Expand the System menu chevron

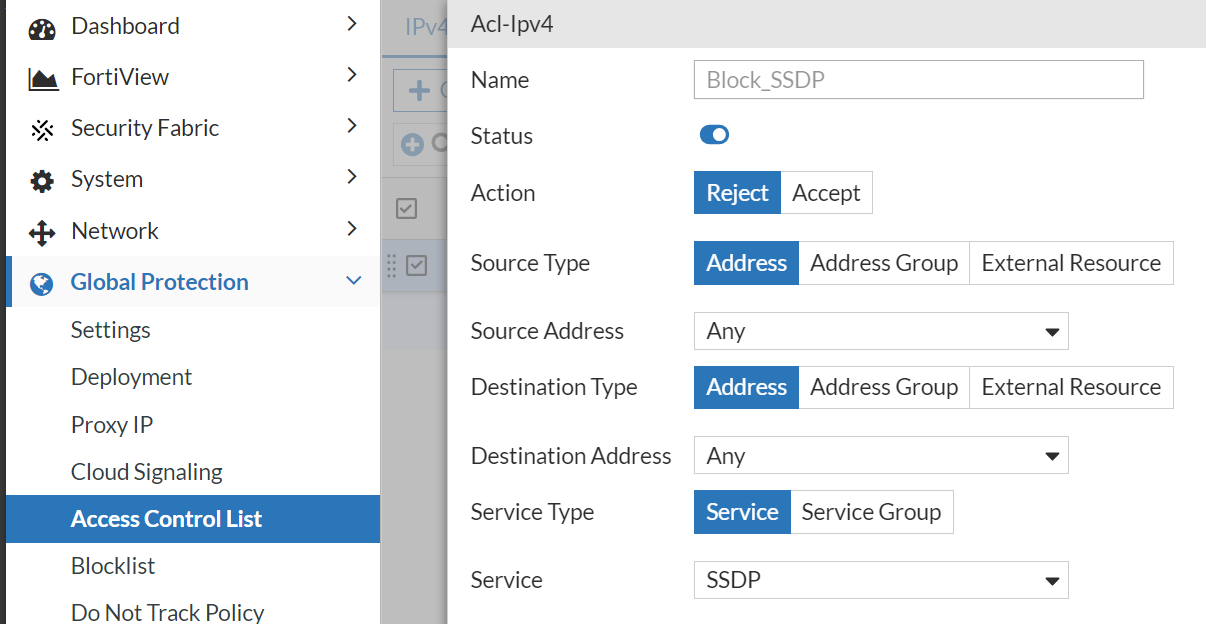point(352,177)
